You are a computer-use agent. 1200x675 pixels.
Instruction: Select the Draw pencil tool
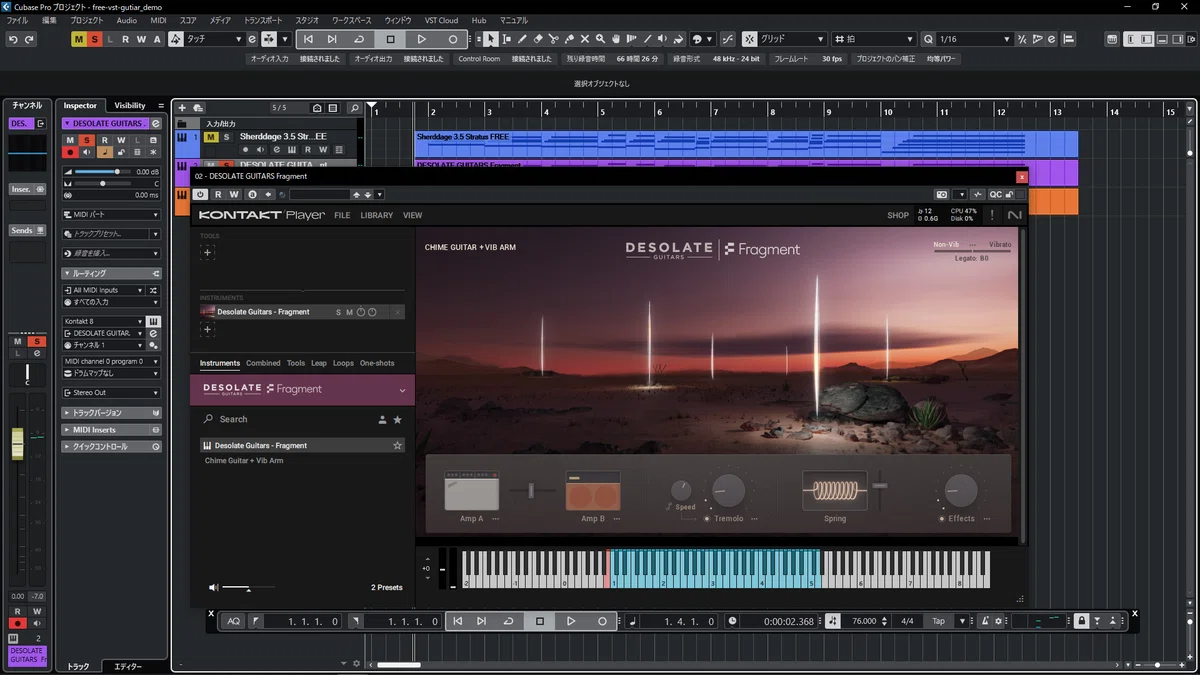tap(522, 39)
